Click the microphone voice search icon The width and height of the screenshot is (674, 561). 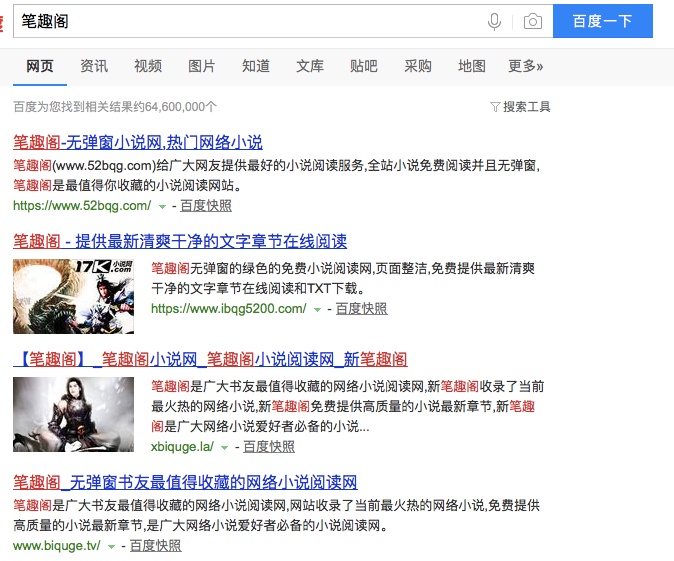494,21
